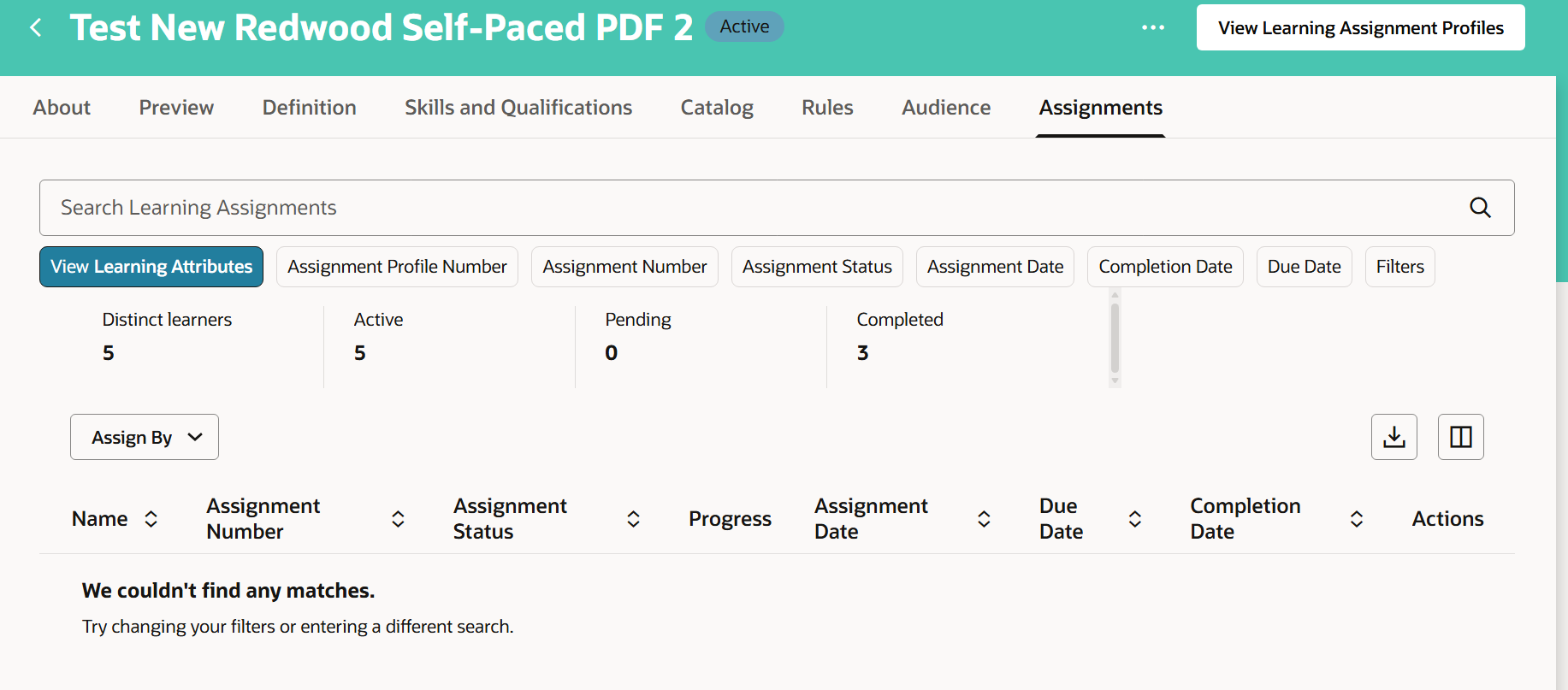
Task: Open the Assignment Profile Number filter
Action: click(397, 267)
